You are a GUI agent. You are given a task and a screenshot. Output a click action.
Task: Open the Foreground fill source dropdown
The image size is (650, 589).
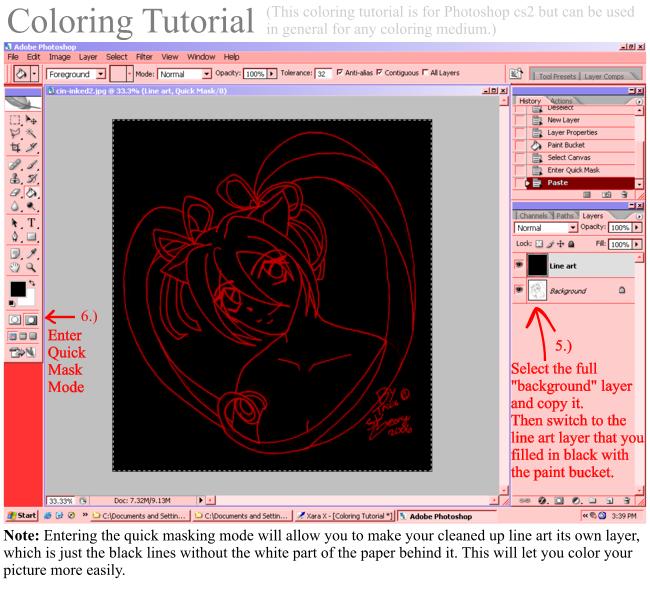pyautogui.click(x=101, y=74)
